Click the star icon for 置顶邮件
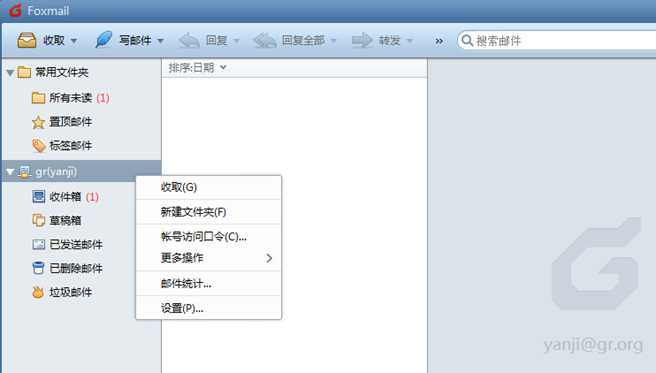The image size is (656, 373). coord(38,122)
